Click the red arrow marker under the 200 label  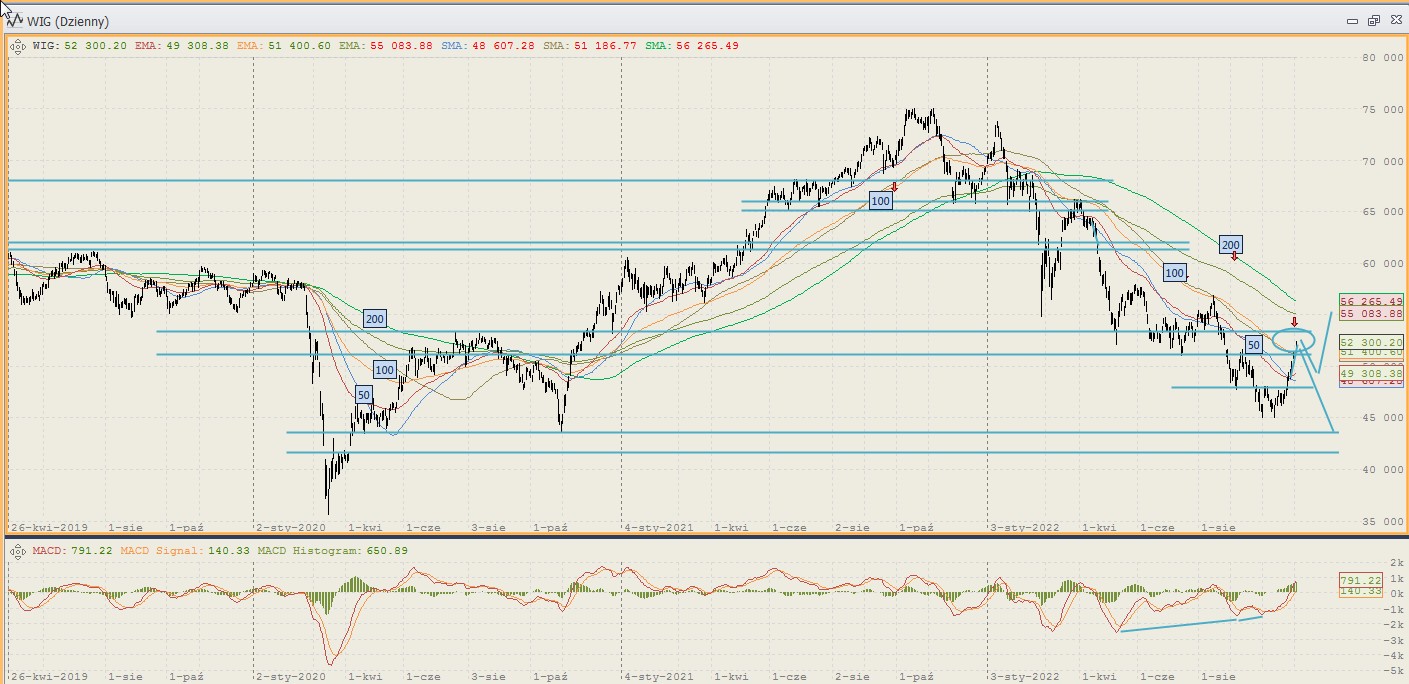(x=1235, y=258)
